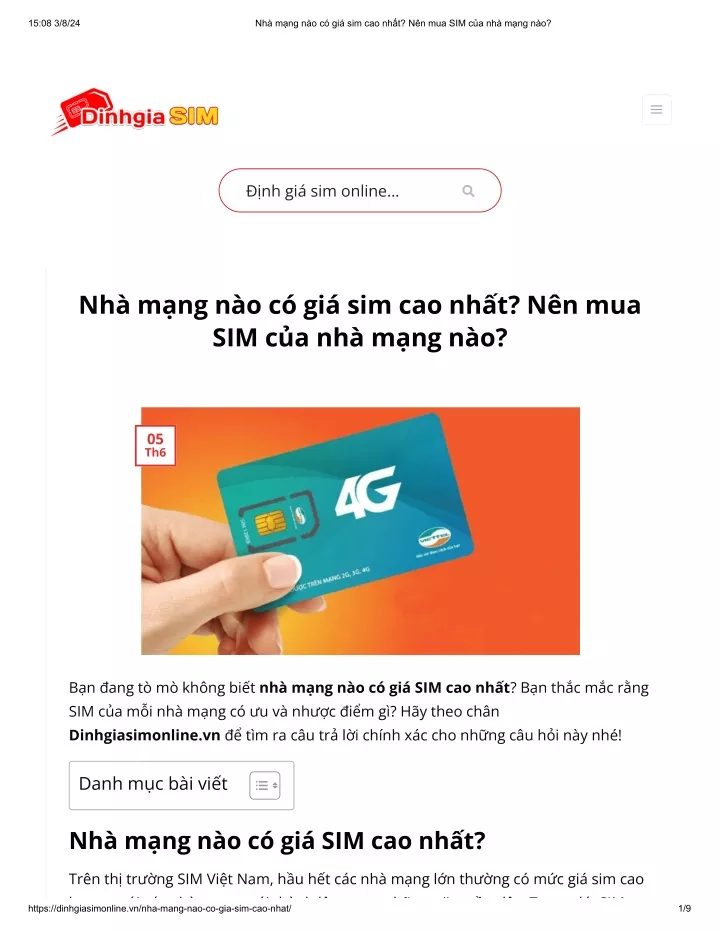Viewport: 720px width, 931px height.
Task: Click the Dinhgia SIM logo
Action: (x=135, y=112)
